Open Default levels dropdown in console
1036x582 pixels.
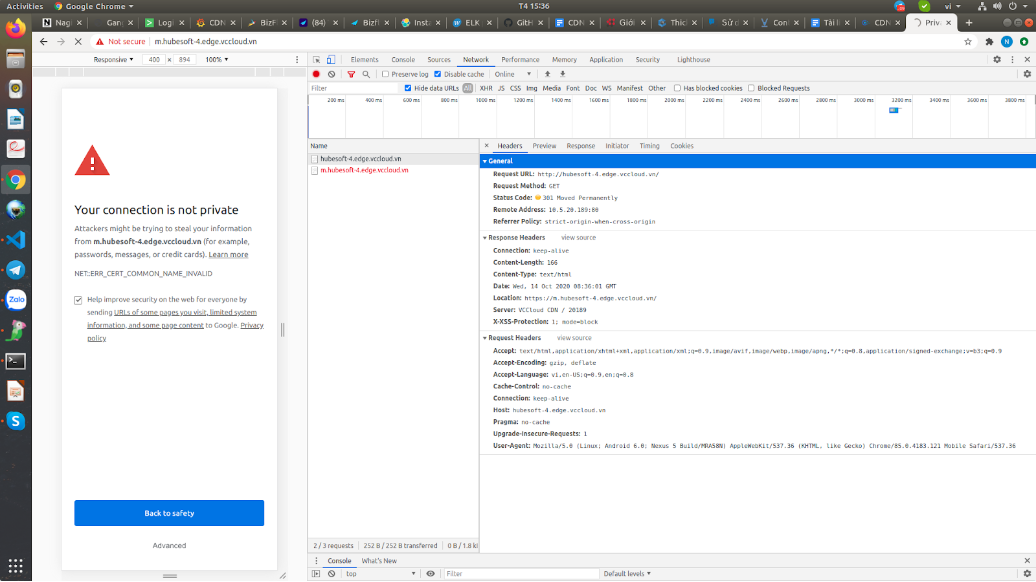pyautogui.click(x=626, y=573)
